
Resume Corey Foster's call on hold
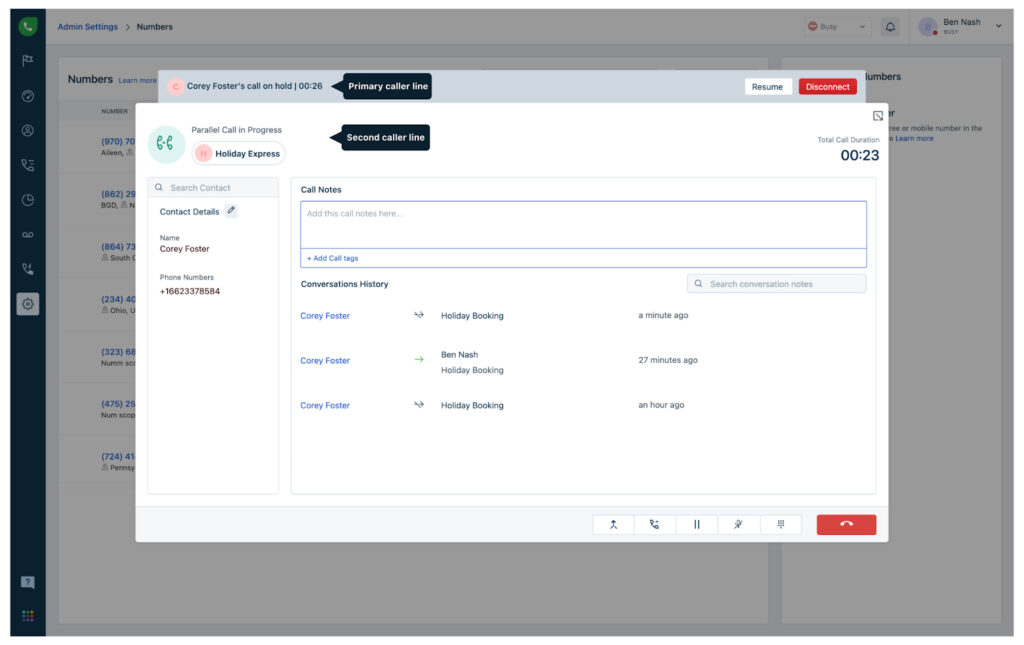pos(767,87)
